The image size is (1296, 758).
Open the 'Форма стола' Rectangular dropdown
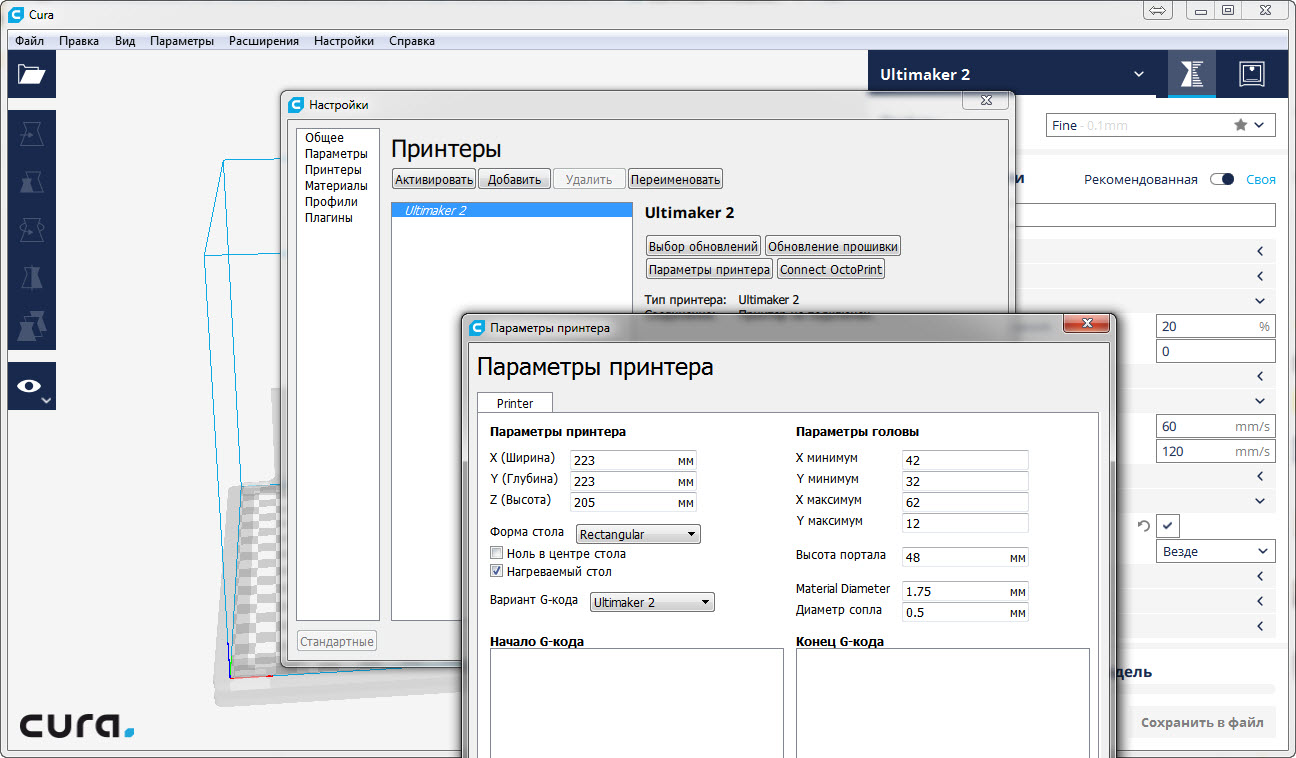click(638, 534)
